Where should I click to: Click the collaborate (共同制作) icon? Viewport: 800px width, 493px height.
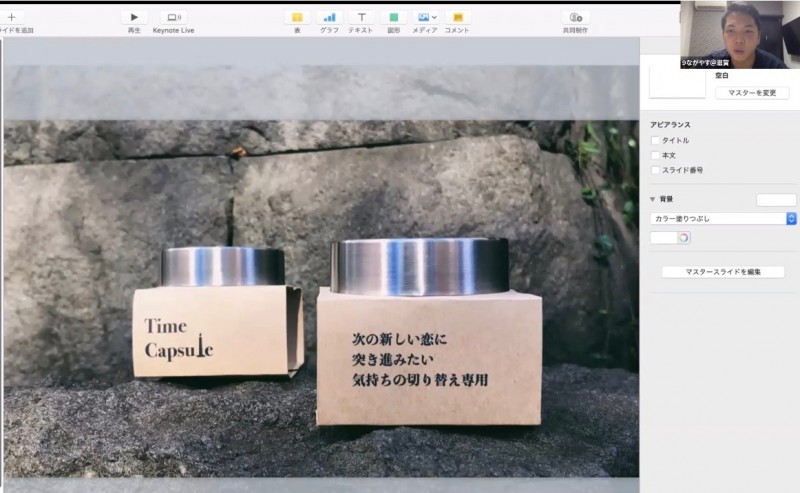575,17
